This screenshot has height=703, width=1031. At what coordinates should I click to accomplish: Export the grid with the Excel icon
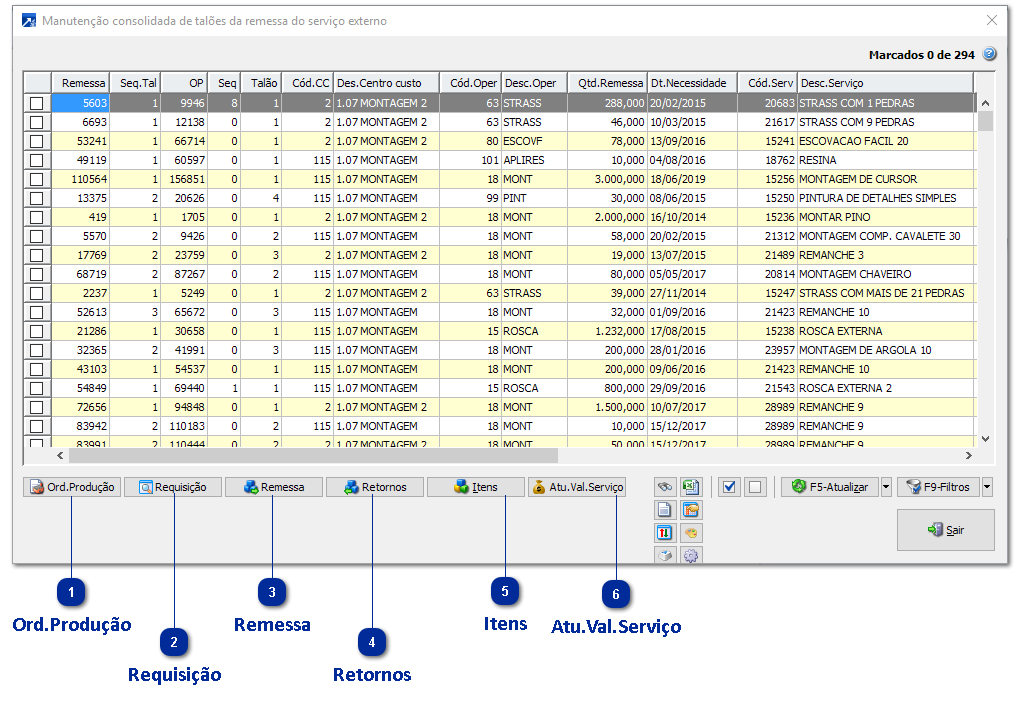pos(691,487)
